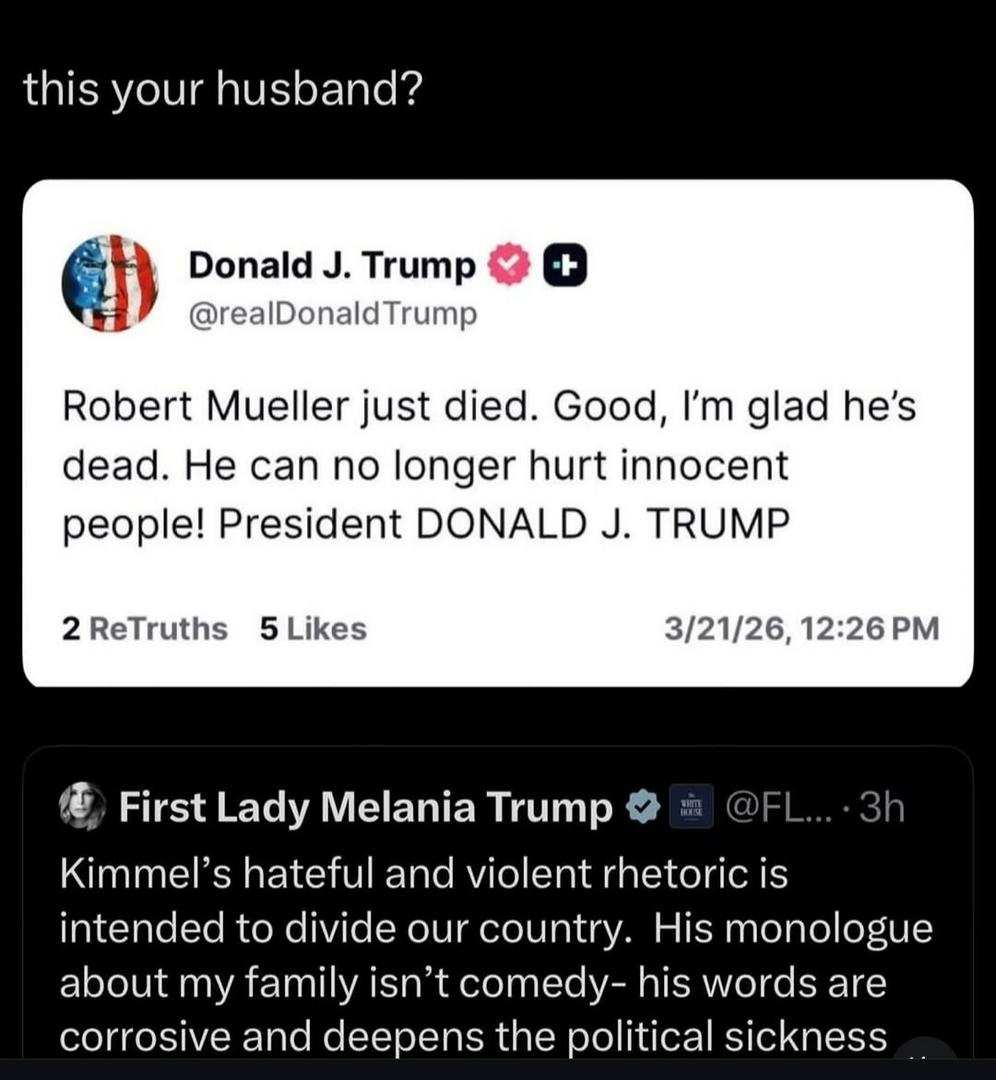Image resolution: width=996 pixels, height=1080 pixels.
Task: Tap the blue verified badge beside Melania Trump
Action: tap(643, 807)
